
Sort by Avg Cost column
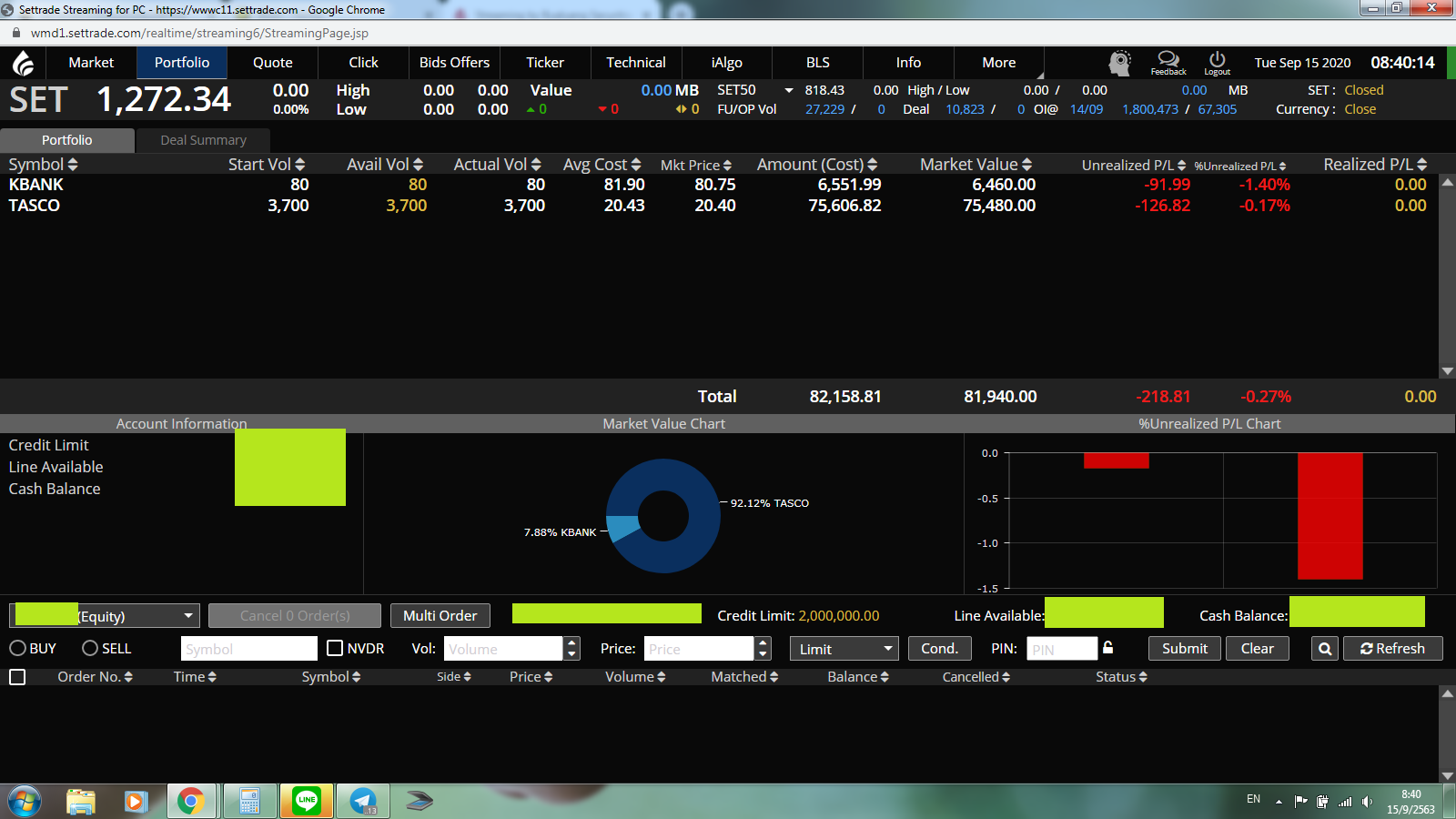(x=602, y=165)
